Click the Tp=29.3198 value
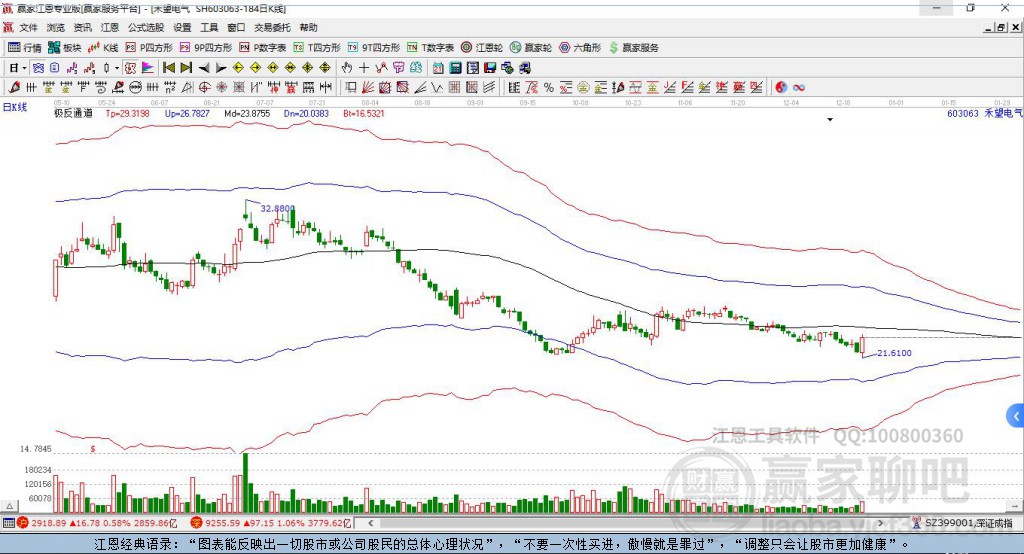This screenshot has width=1024, height=554. coord(127,114)
